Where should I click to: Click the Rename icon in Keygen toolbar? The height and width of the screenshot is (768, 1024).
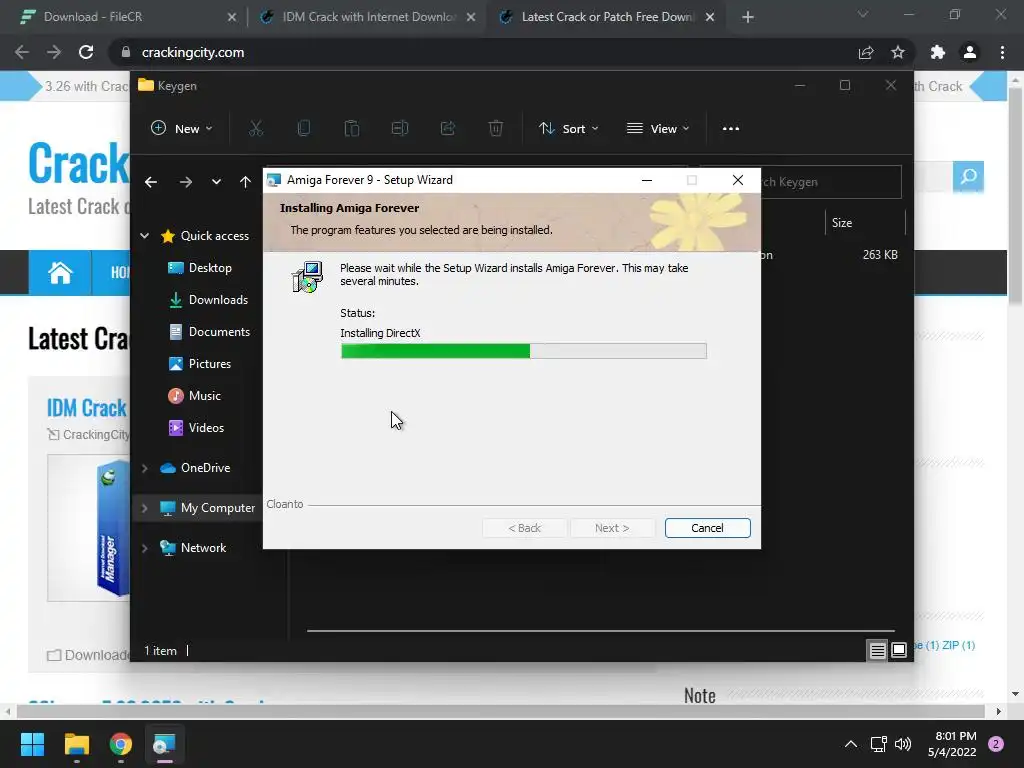pyautogui.click(x=400, y=129)
